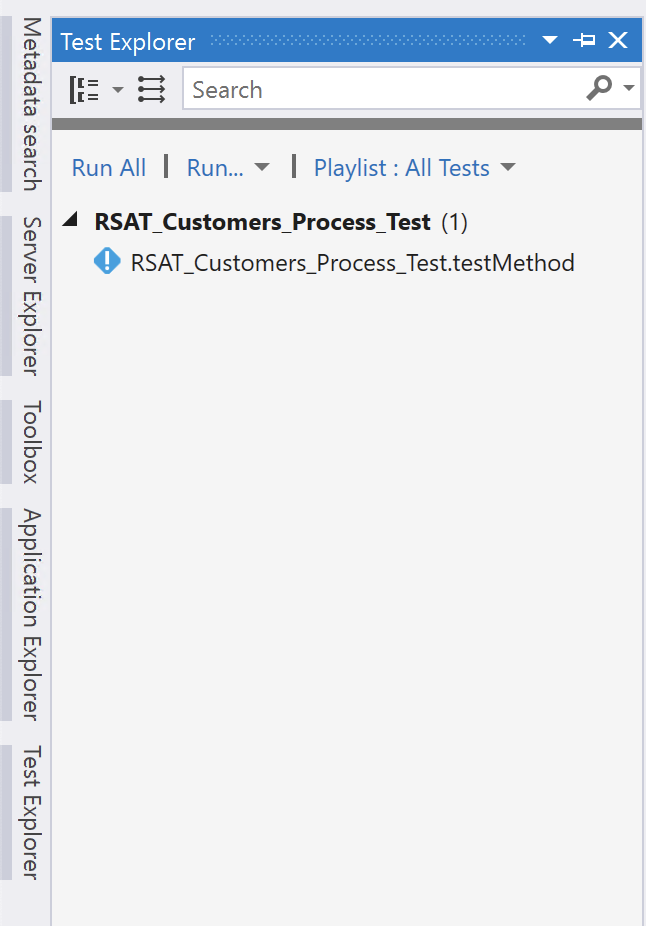Select the RSAT_Customers_Process_Test group header
This screenshot has width=646, height=926.
click(x=281, y=222)
